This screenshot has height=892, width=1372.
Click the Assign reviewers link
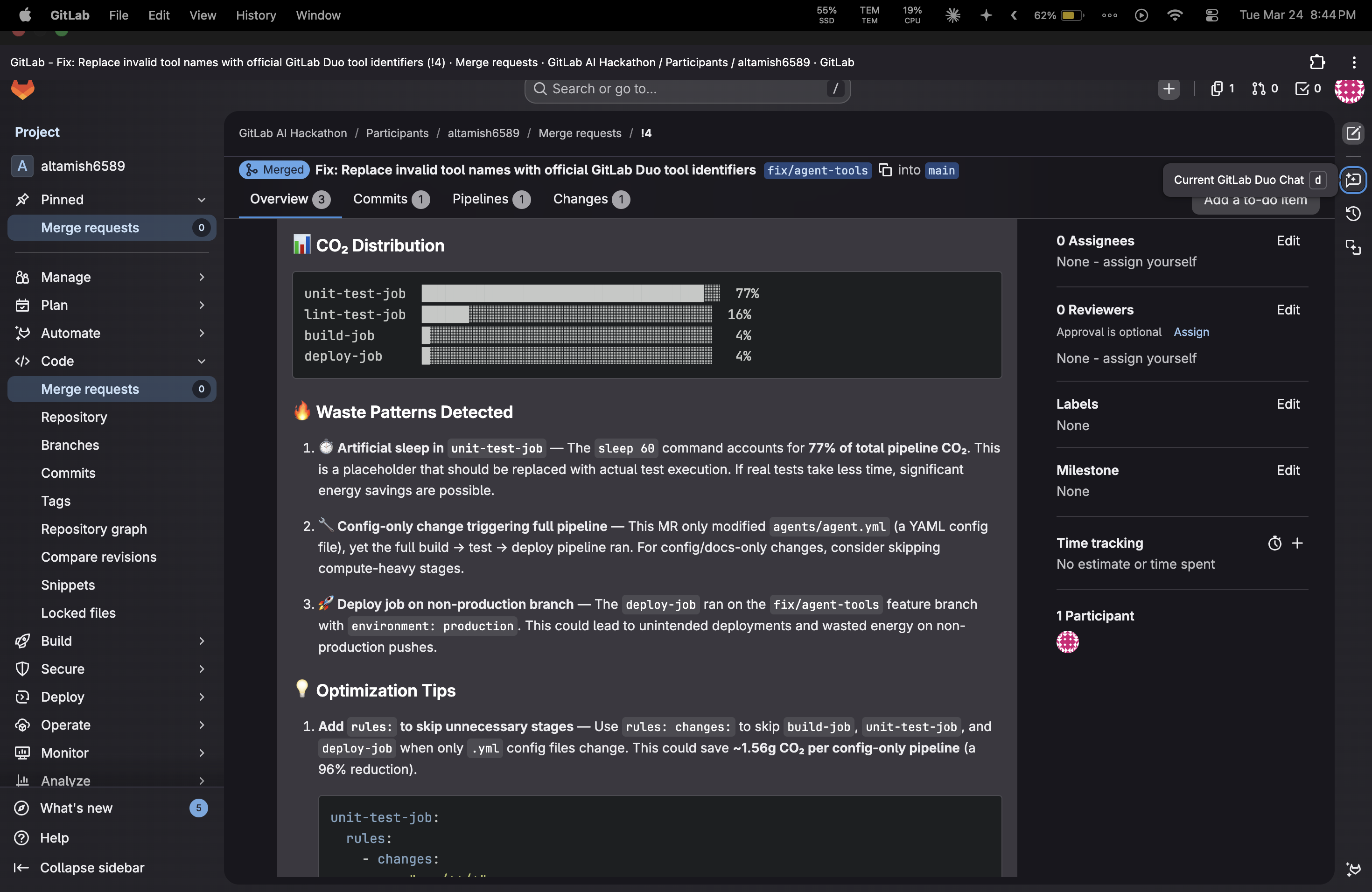pos(1191,332)
